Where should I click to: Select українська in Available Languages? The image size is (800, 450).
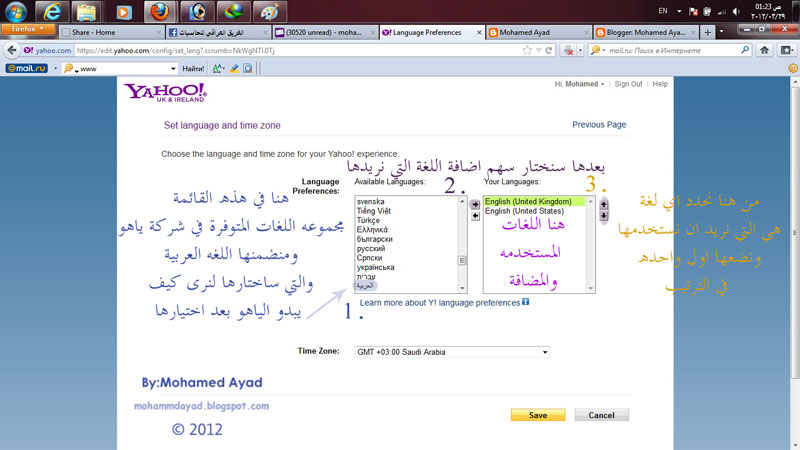tap(376, 267)
